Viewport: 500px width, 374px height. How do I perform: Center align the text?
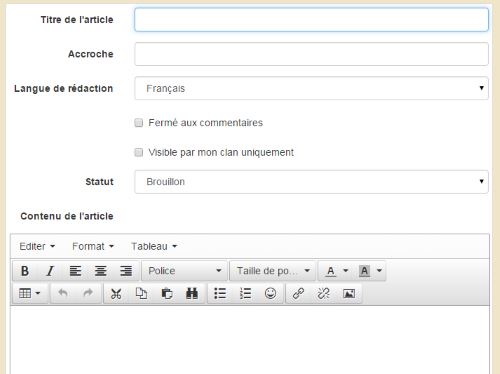pos(100,271)
